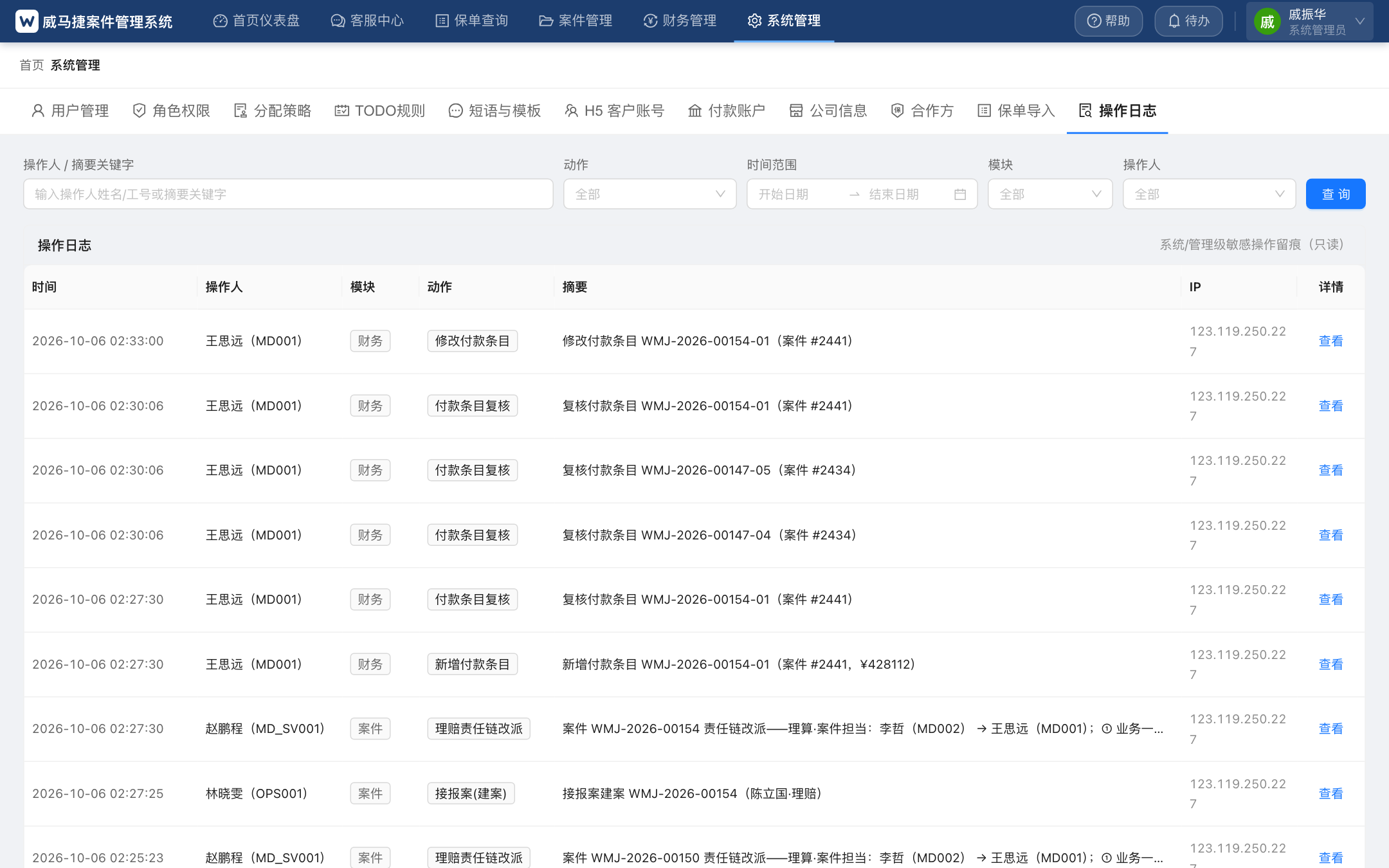Expand the user account menu chevron
The width and height of the screenshot is (1389, 868).
tap(1360, 21)
